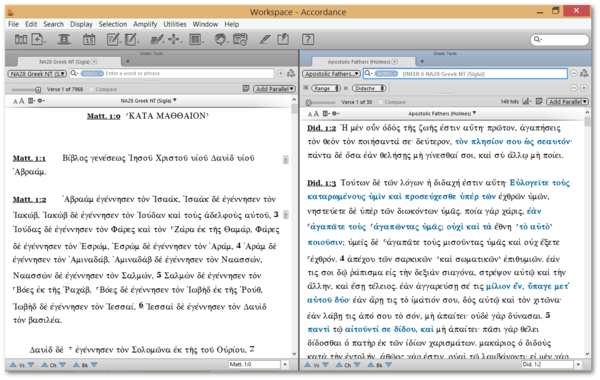
Task: Open the Did. 1:2 reference dropdown arrow
Action: click(x=578, y=364)
